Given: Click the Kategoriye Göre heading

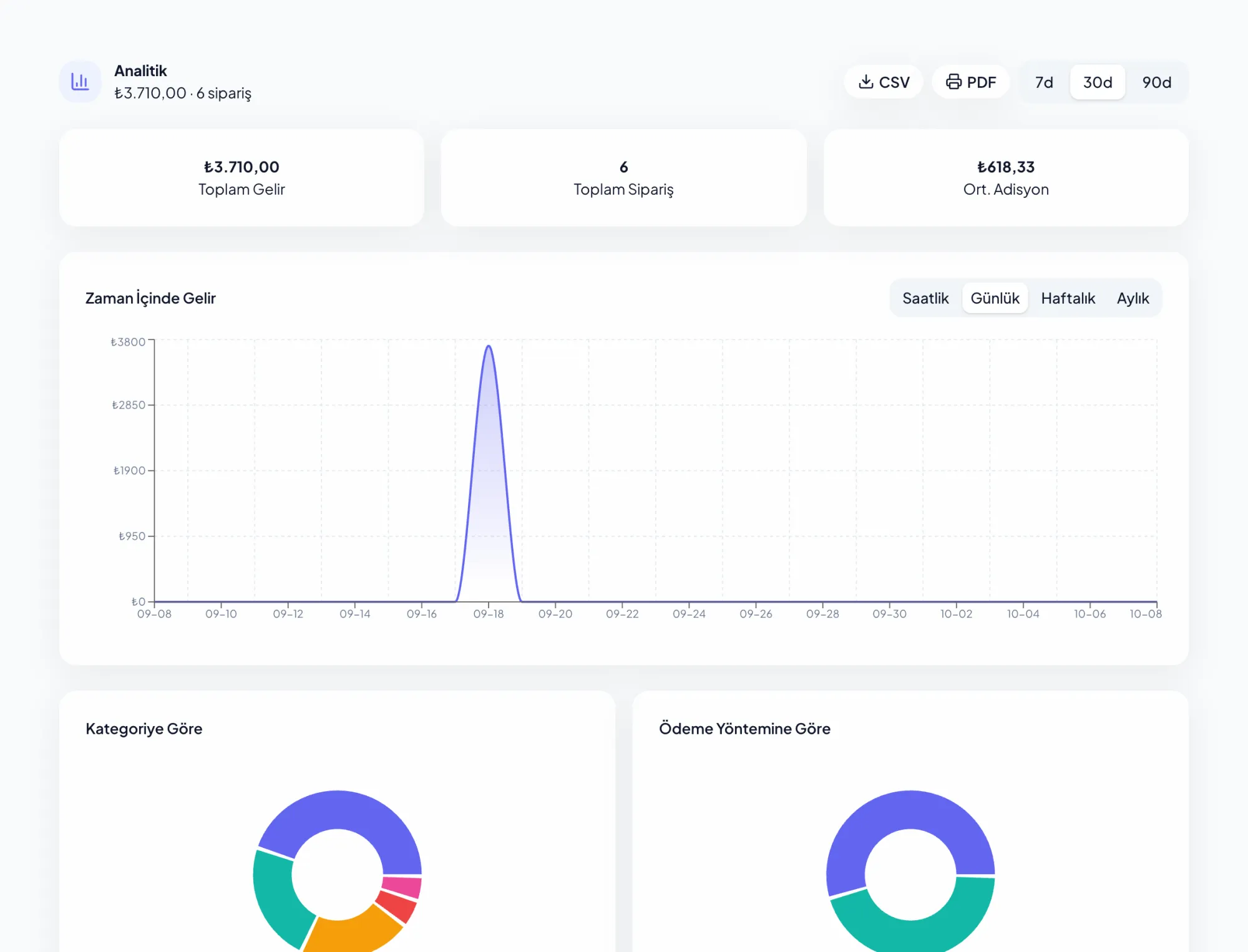Looking at the screenshot, I should (144, 729).
